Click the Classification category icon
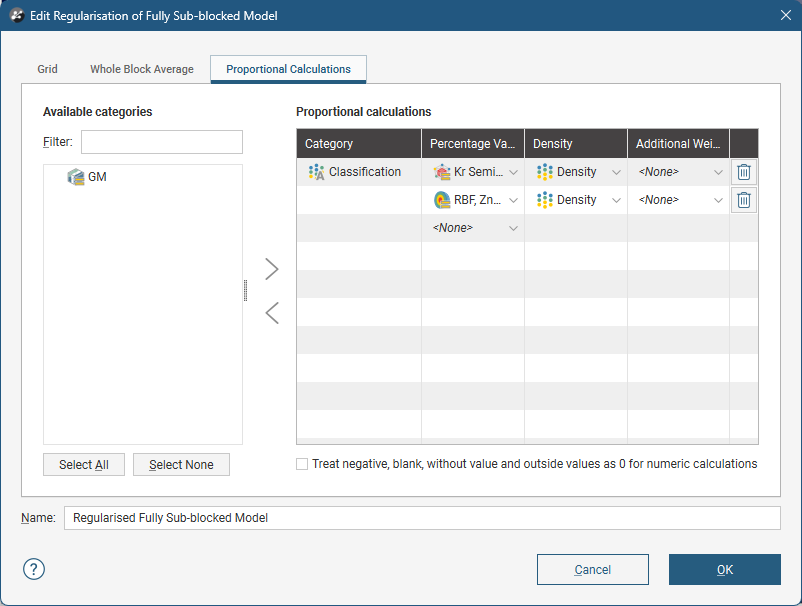Image resolution: width=802 pixels, height=606 pixels. 317,172
